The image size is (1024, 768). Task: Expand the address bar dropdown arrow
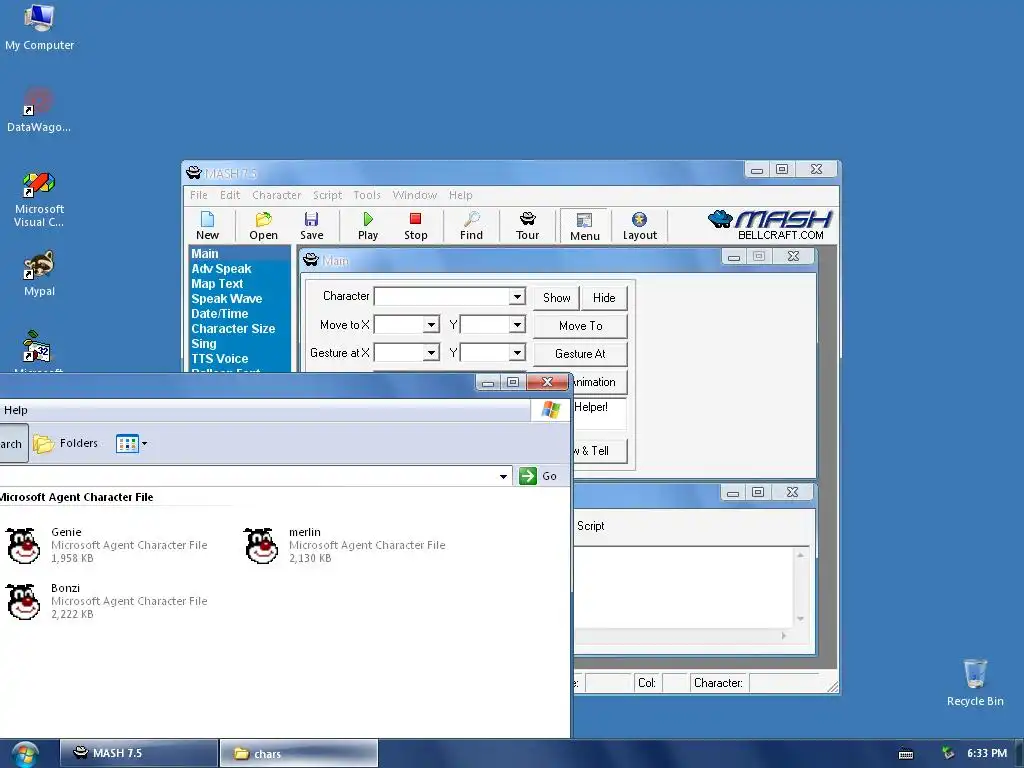tap(503, 476)
